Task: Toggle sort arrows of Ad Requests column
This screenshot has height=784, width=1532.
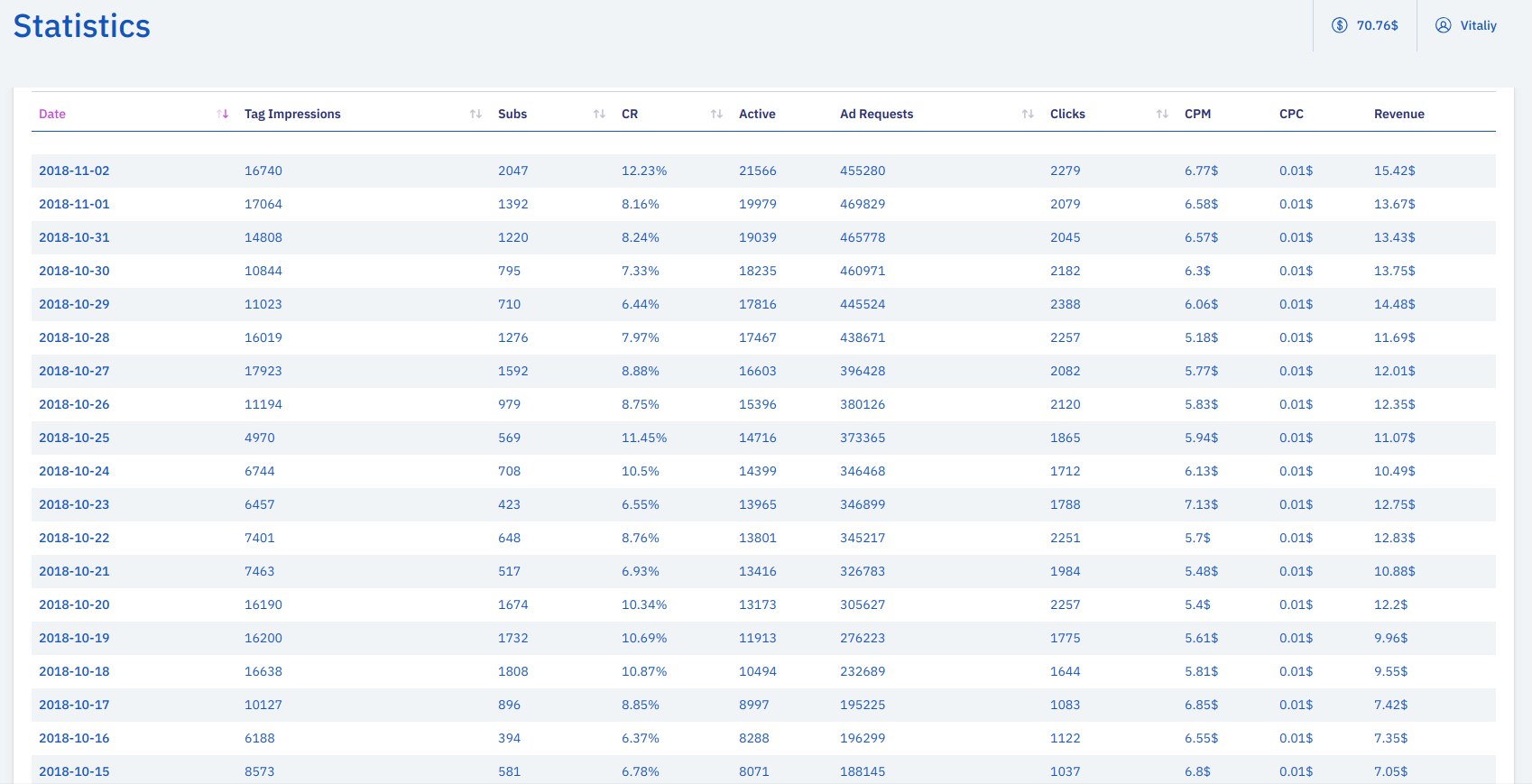Action: (1028, 114)
